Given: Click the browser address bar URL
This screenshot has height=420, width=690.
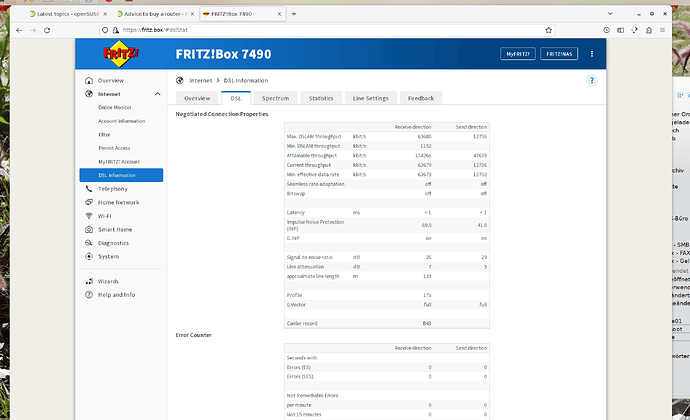Looking at the screenshot, I should pyautogui.click(x=155, y=30).
